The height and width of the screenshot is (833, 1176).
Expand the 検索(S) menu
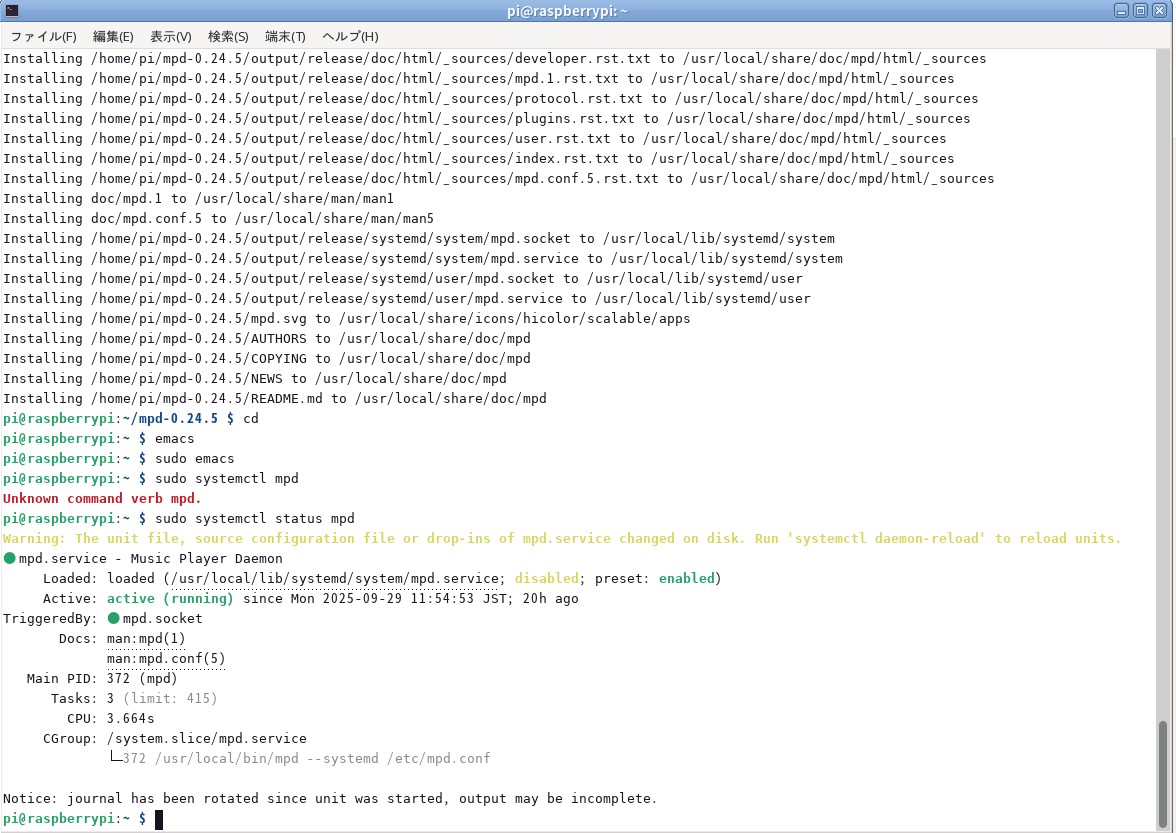(228, 36)
